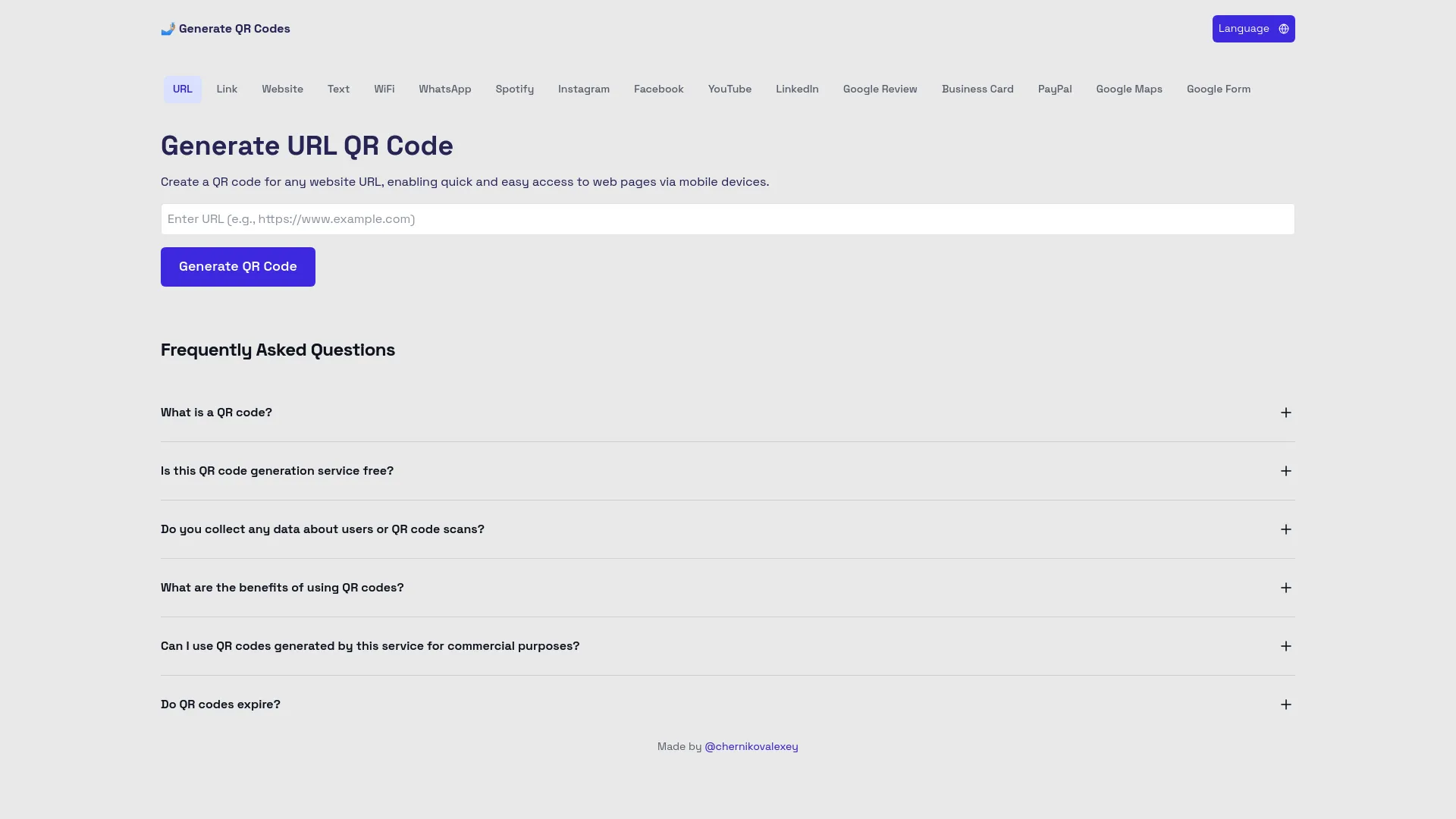1456x819 pixels.
Task: Open the WhatsApp tab
Action: [445, 89]
